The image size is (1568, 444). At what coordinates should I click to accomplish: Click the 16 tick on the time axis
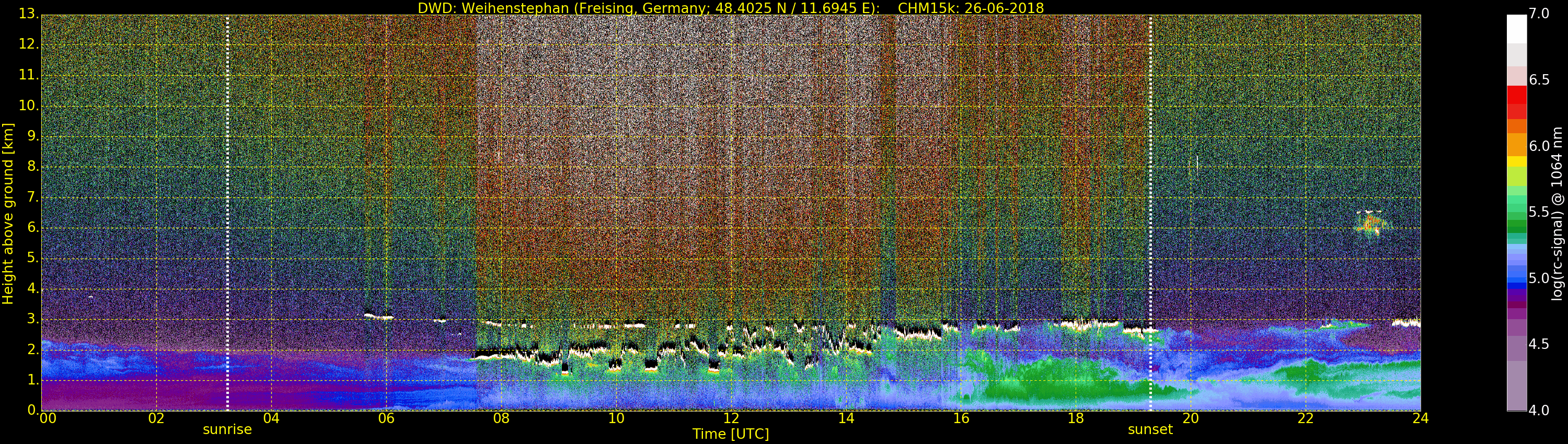point(961,418)
